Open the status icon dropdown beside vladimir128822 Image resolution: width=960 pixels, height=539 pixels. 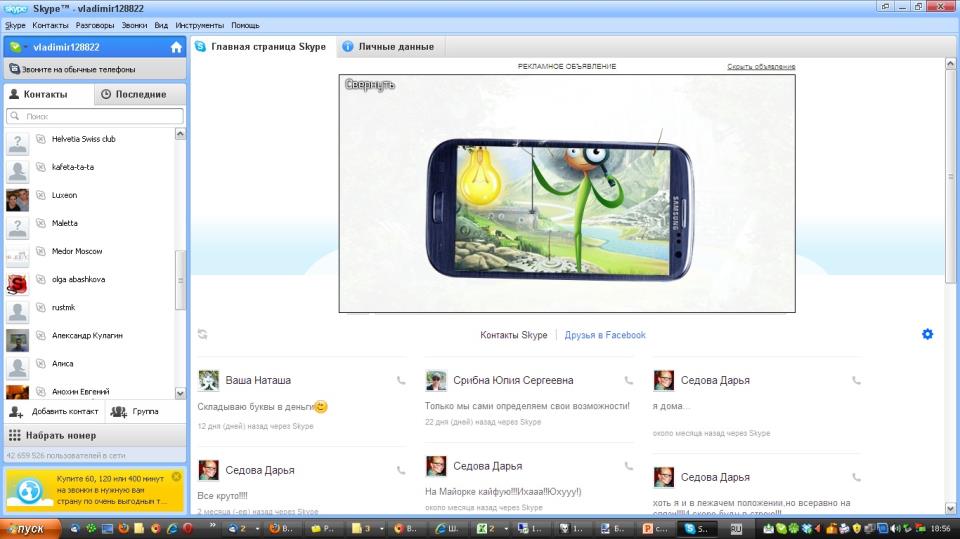[x=17, y=47]
